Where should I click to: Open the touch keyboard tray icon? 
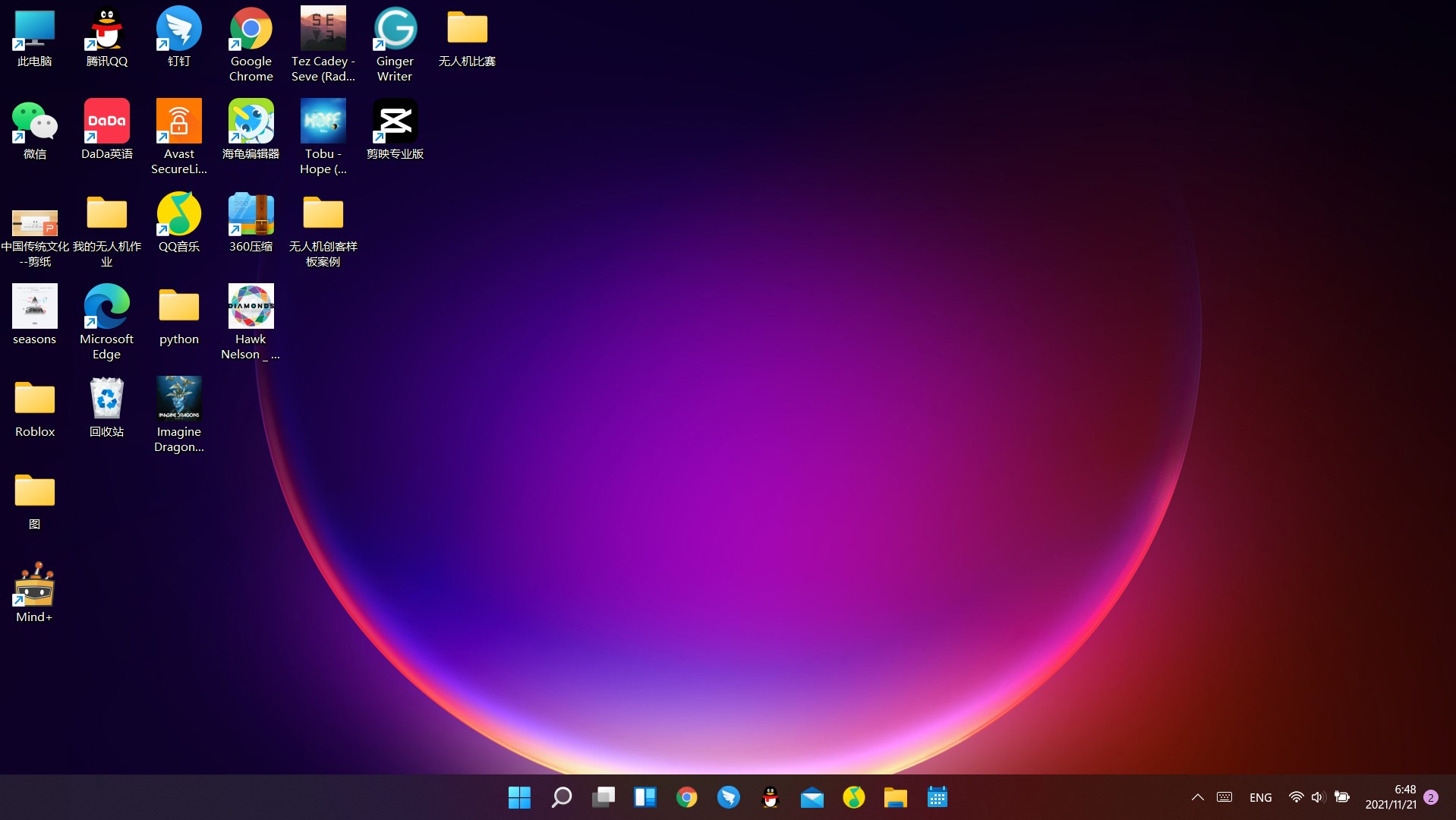[1224, 797]
